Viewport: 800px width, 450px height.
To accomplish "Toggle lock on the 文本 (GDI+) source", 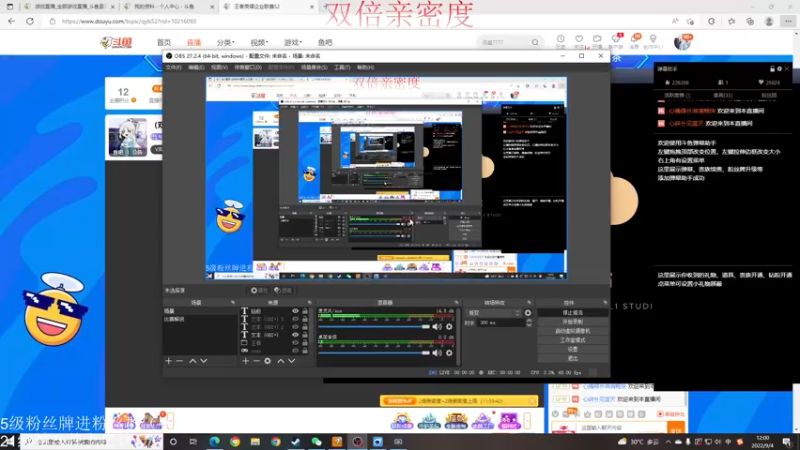I will tap(305, 335).
